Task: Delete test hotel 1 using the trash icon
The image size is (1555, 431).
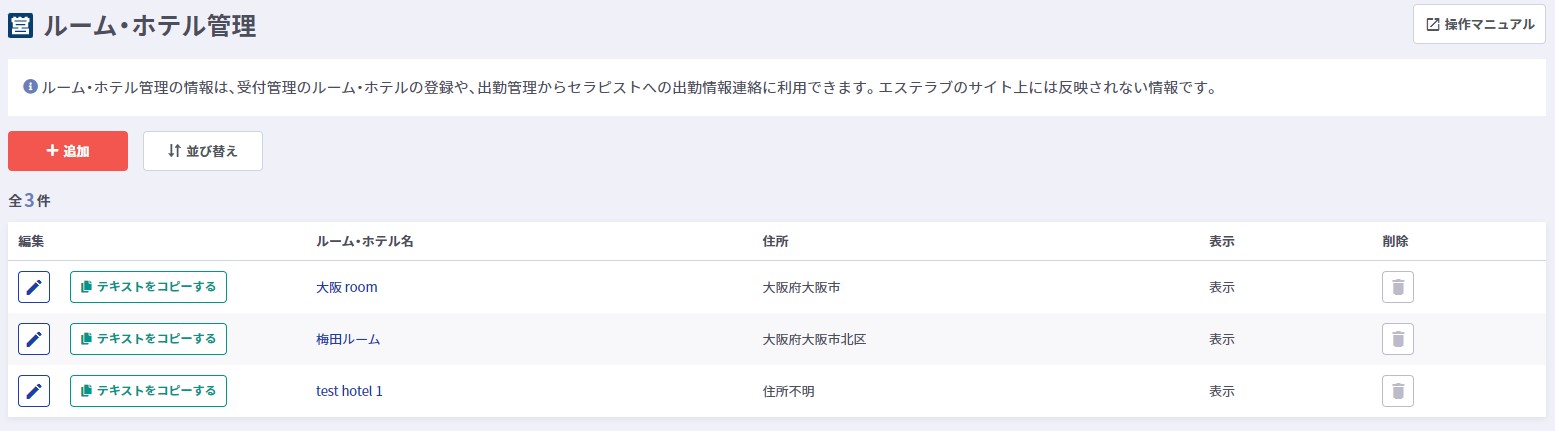Action: point(1397,391)
